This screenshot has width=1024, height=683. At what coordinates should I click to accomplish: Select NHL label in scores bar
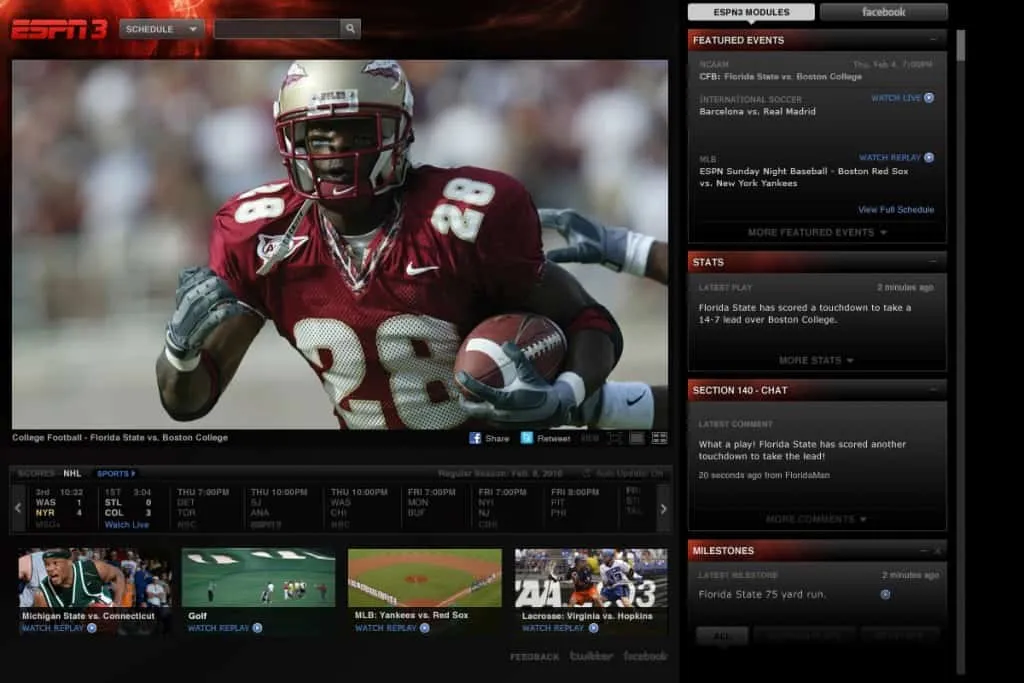point(72,473)
